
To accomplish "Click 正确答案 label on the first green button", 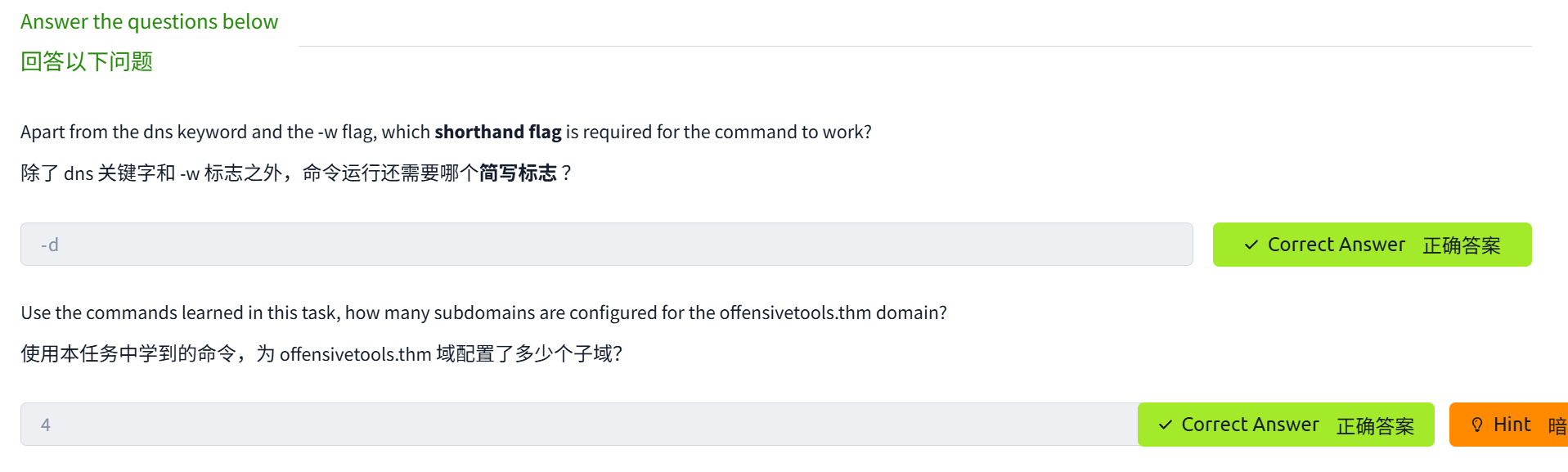I will pos(1462,245).
